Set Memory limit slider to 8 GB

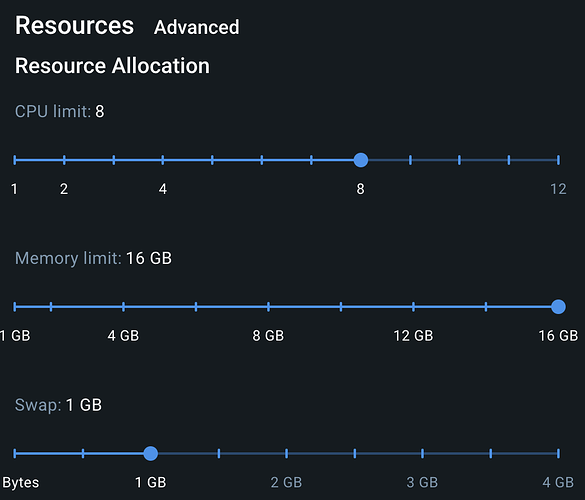tap(268, 307)
